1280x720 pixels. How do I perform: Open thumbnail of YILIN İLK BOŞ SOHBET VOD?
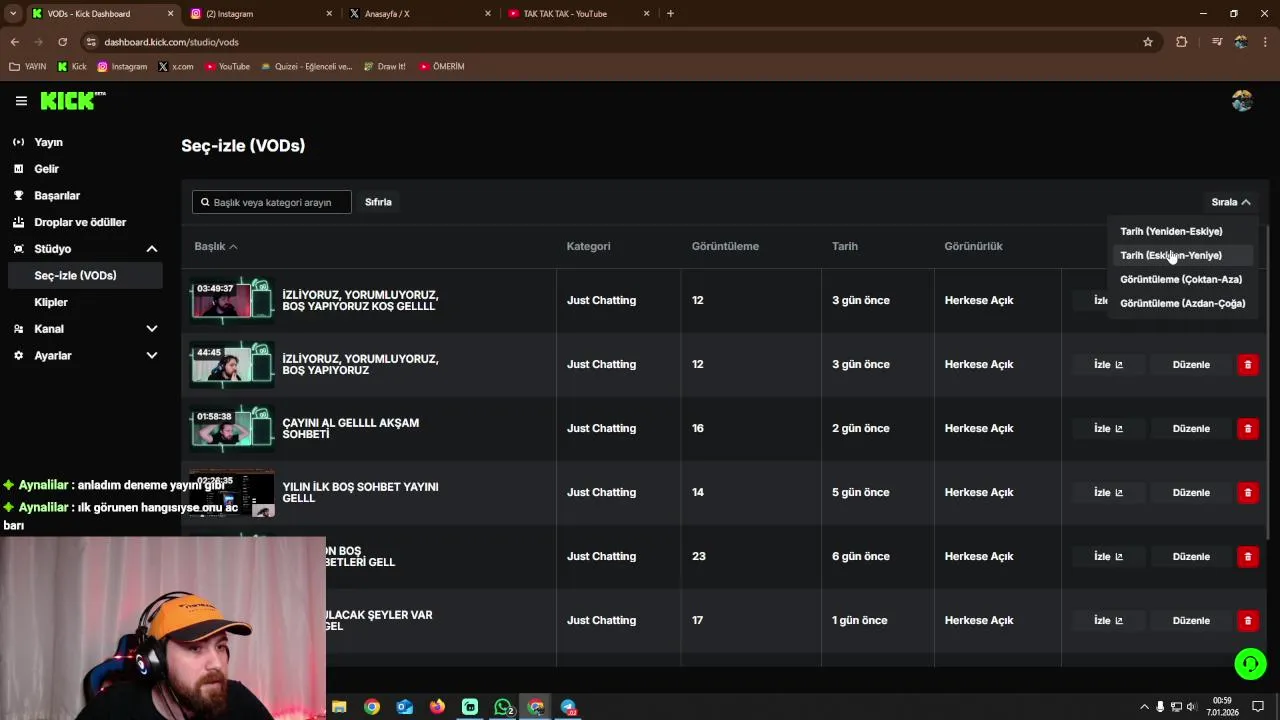(232, 492)
